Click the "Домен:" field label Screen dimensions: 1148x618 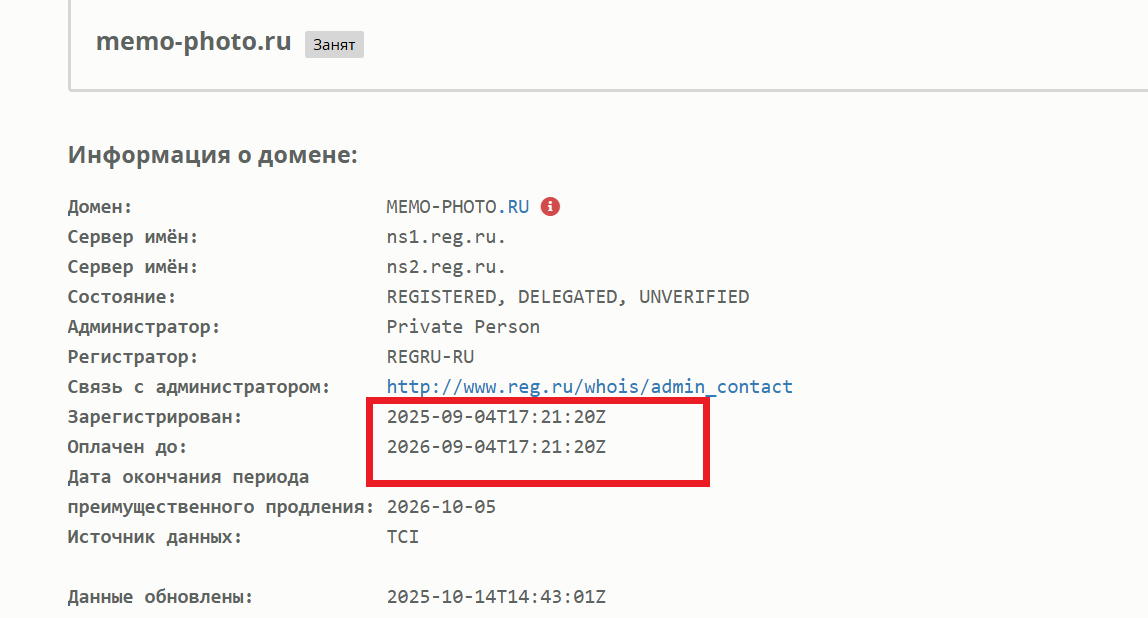[x=100, y=207]
